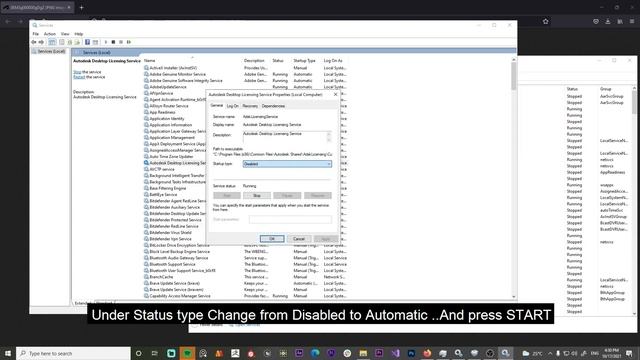This screenshot has width=640, height=360.
Task: Click the Stop button under Service status
Action: (257, 196)
